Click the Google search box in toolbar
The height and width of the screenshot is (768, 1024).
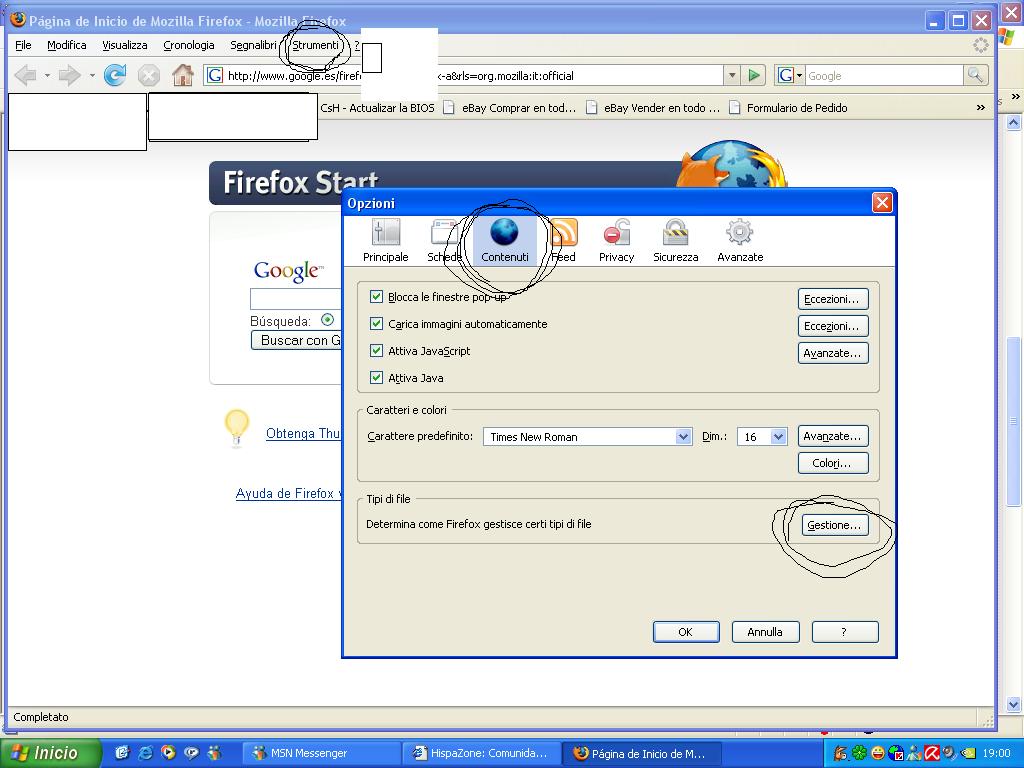883,76
